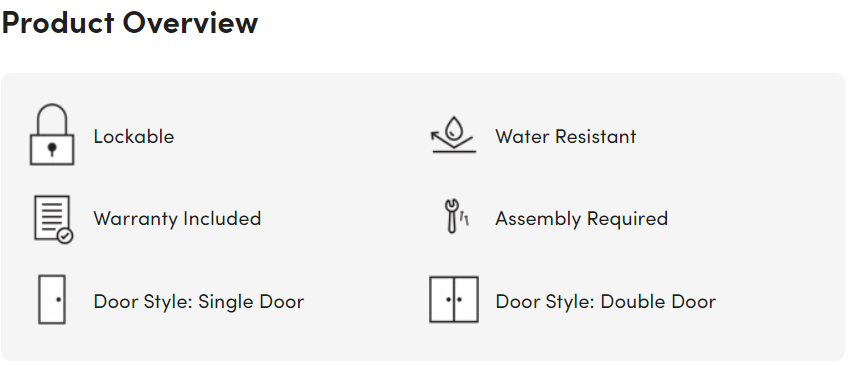
Task: Click the water droplet Water Resistant icon
Action: coord(453,135)
